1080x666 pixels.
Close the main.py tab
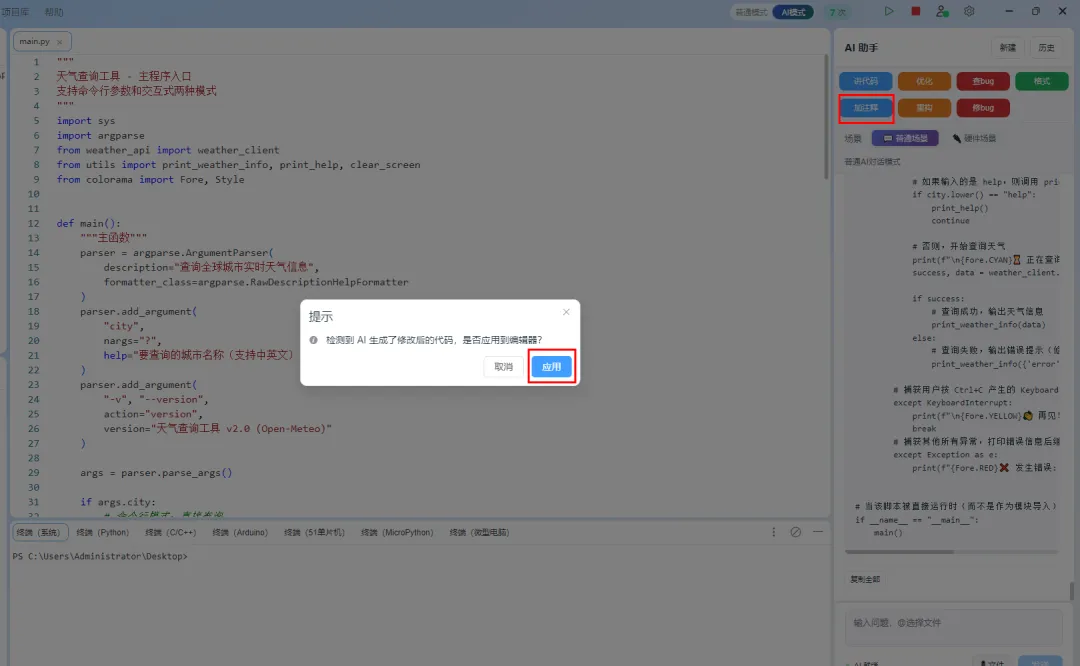[60, 42]
